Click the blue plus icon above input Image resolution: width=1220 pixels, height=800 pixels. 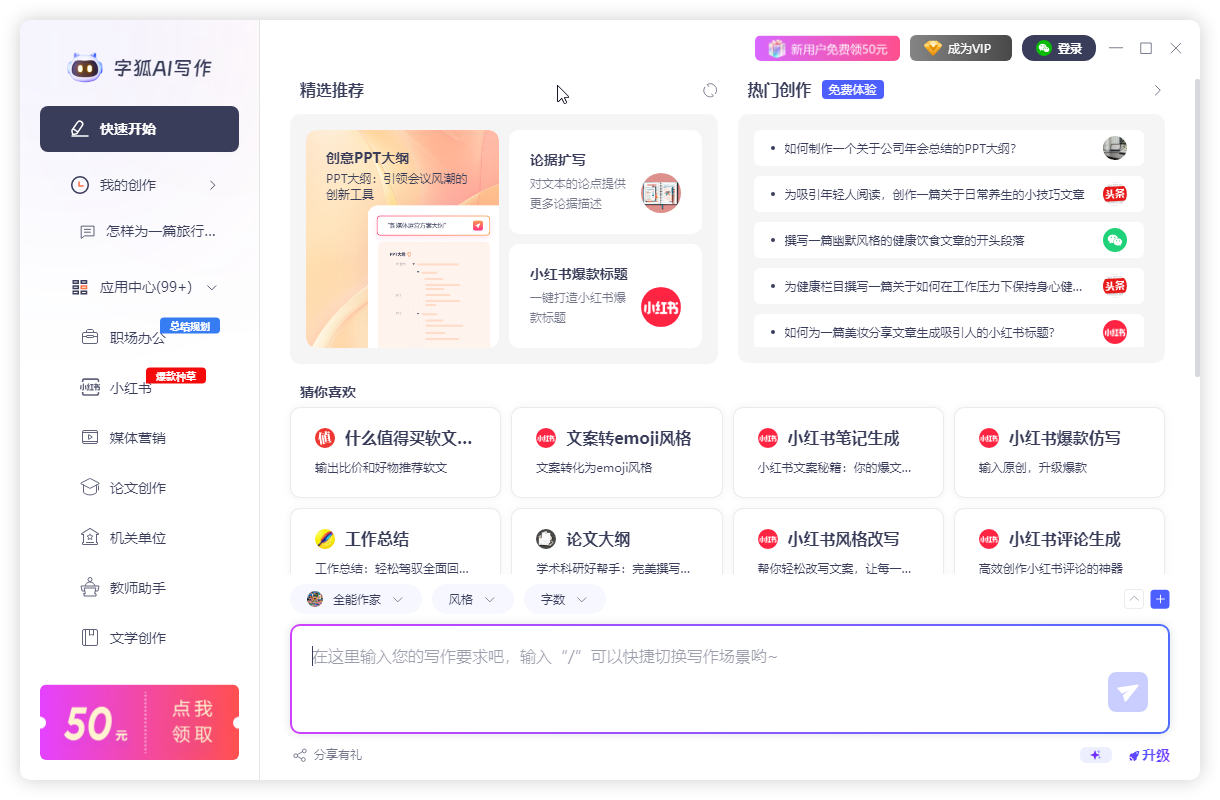(x=1160, y=599)
